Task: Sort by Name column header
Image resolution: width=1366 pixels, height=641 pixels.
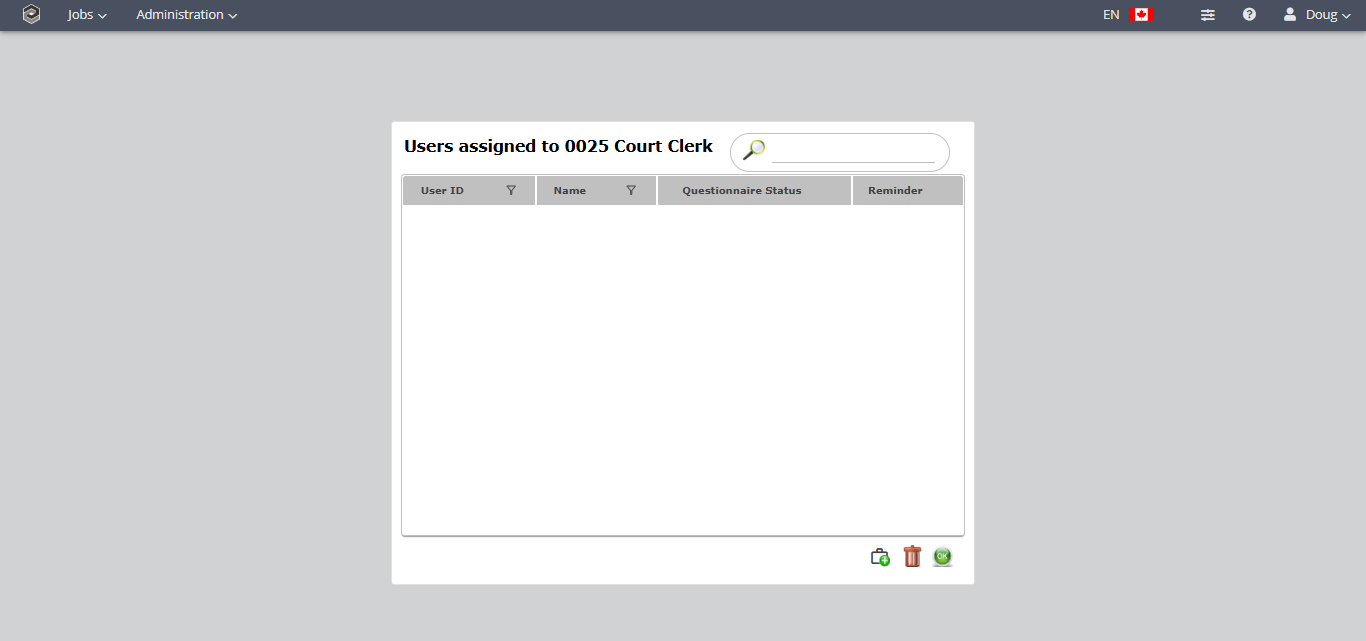Action: (570, 190)
